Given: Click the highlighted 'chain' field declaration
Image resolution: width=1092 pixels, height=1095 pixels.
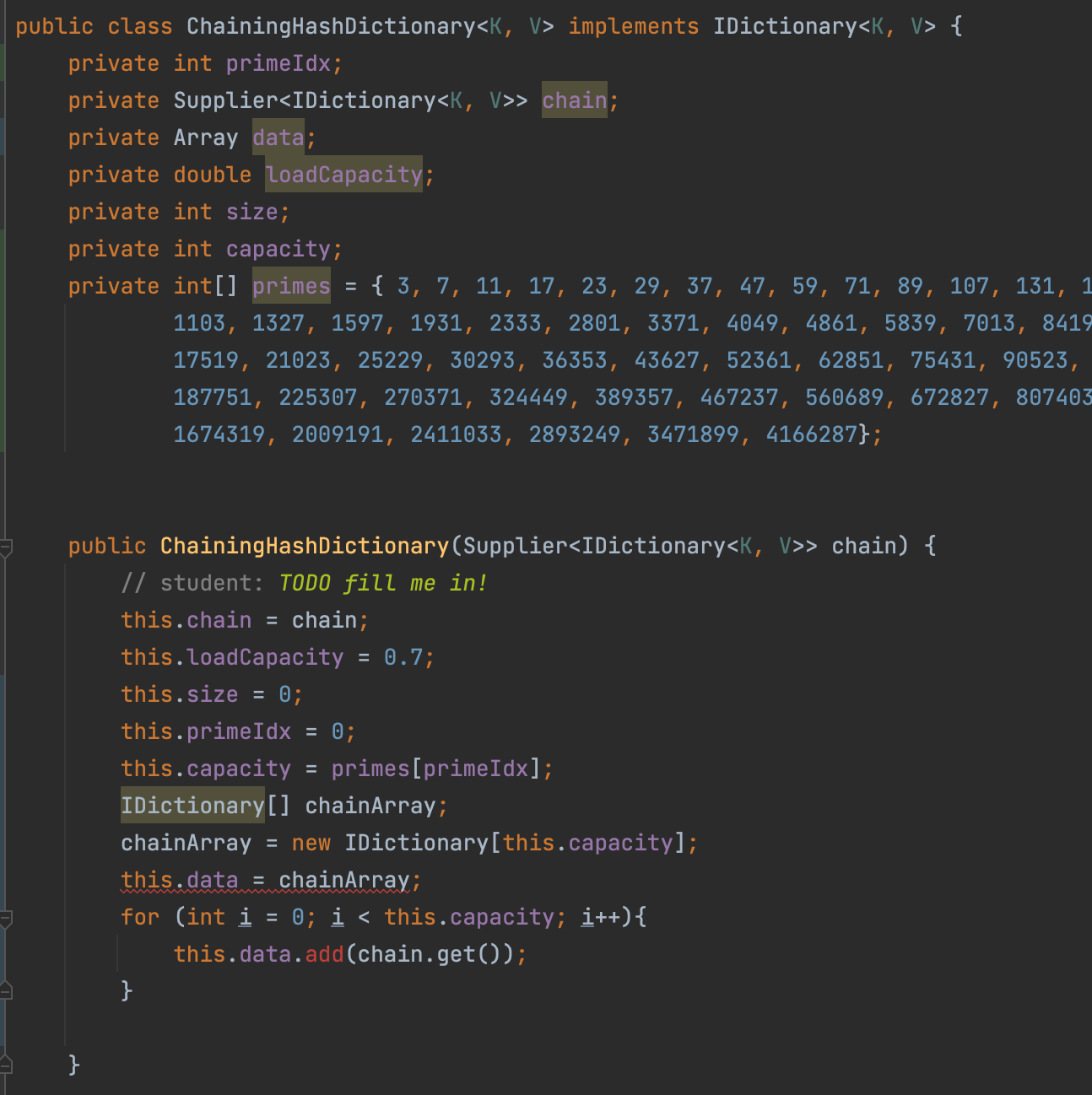Looking at the screenshot, I should (x=574, y=100).
